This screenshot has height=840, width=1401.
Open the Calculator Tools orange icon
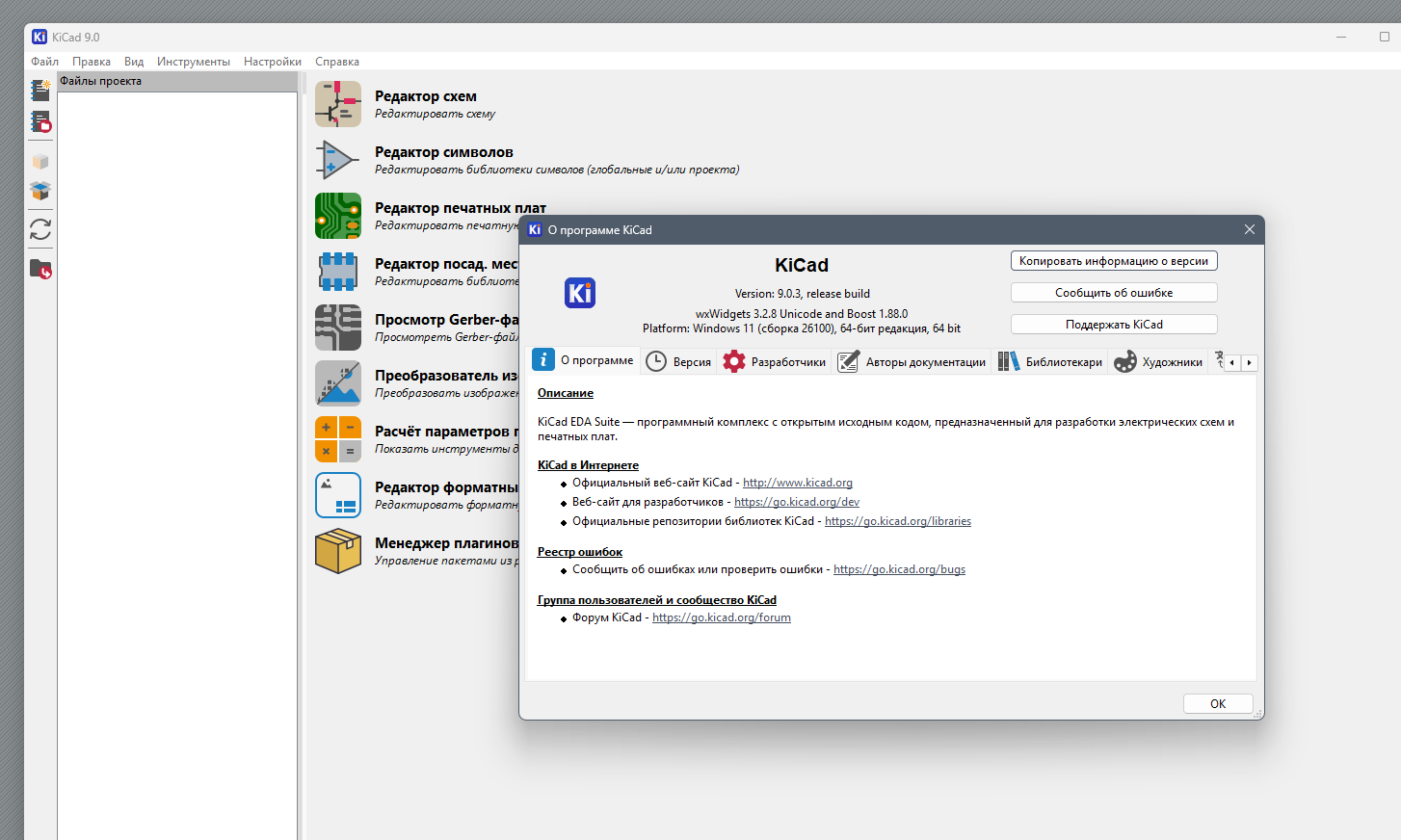coord(338,439)
